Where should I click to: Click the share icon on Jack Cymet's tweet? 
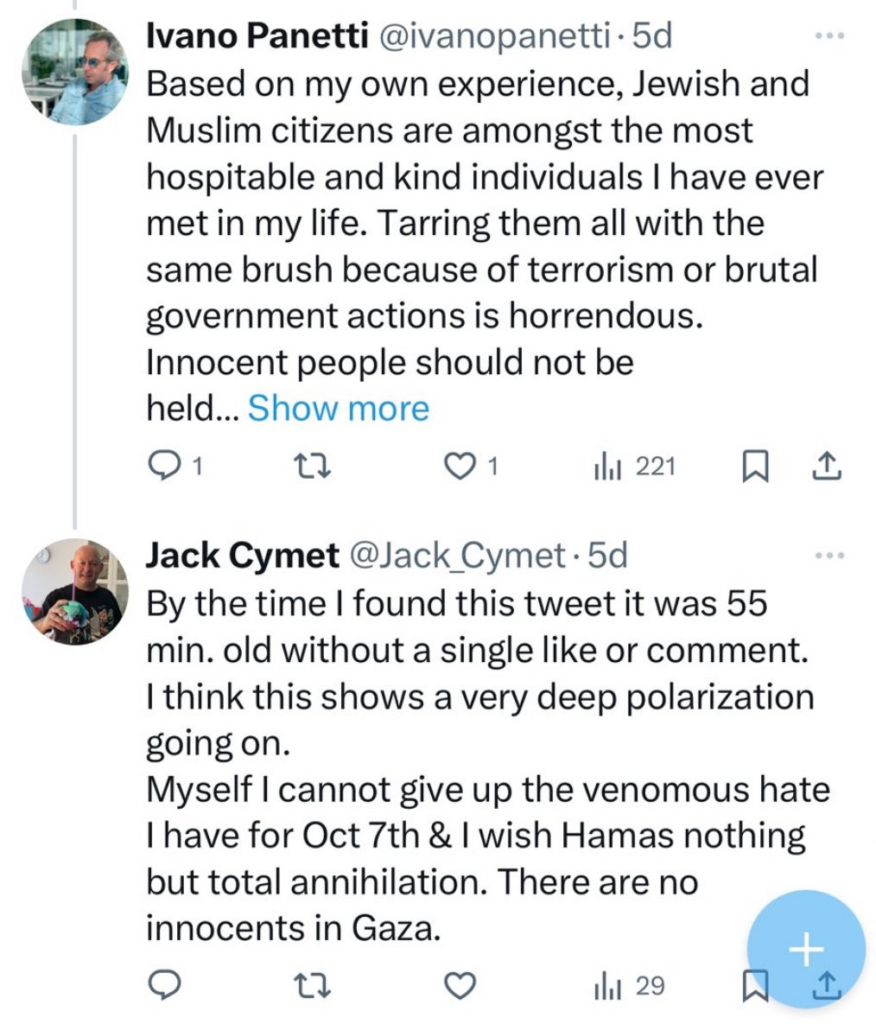point(828,986)
